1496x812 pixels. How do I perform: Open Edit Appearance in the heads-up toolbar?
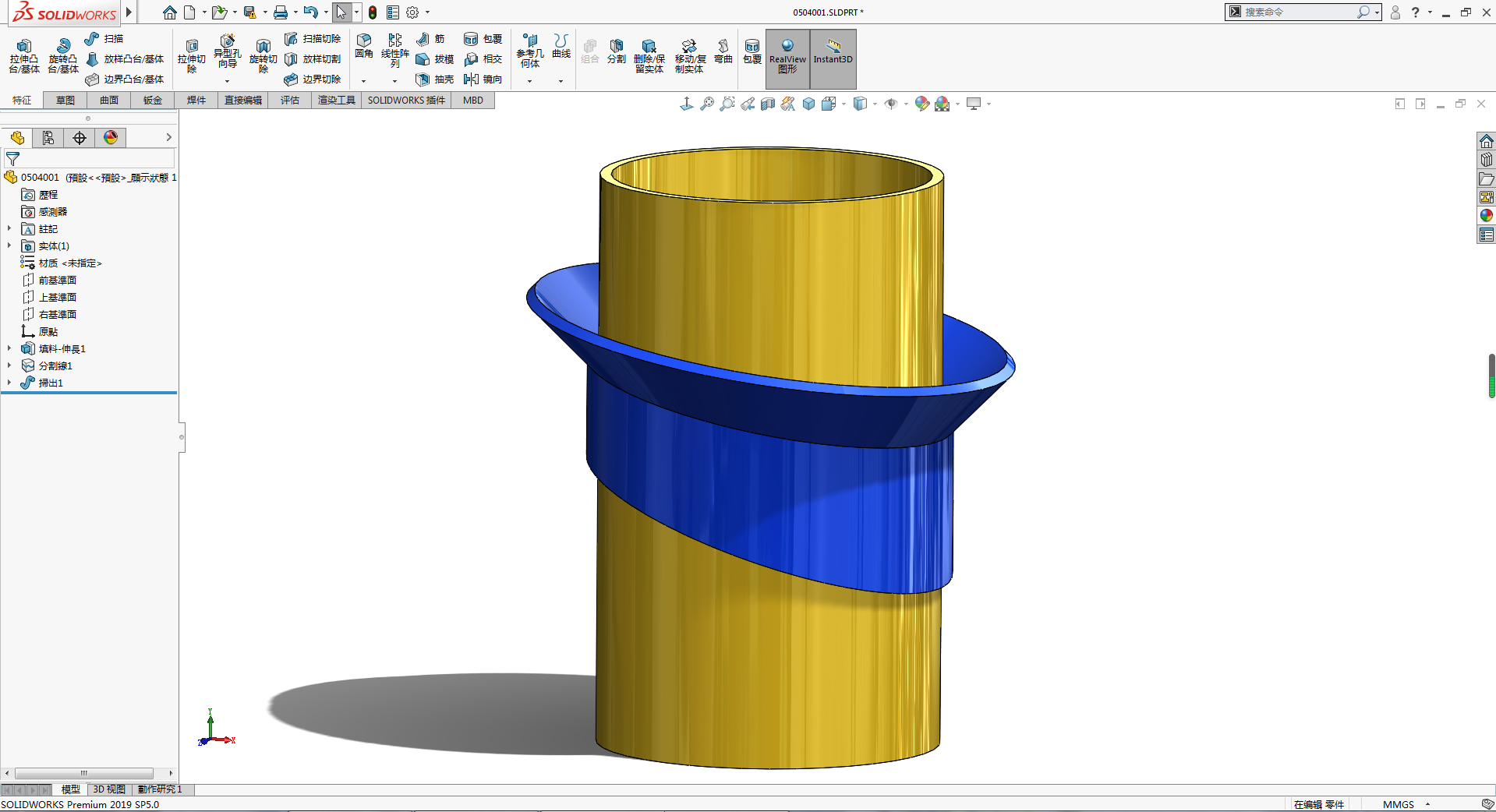(x=922, y=104)
